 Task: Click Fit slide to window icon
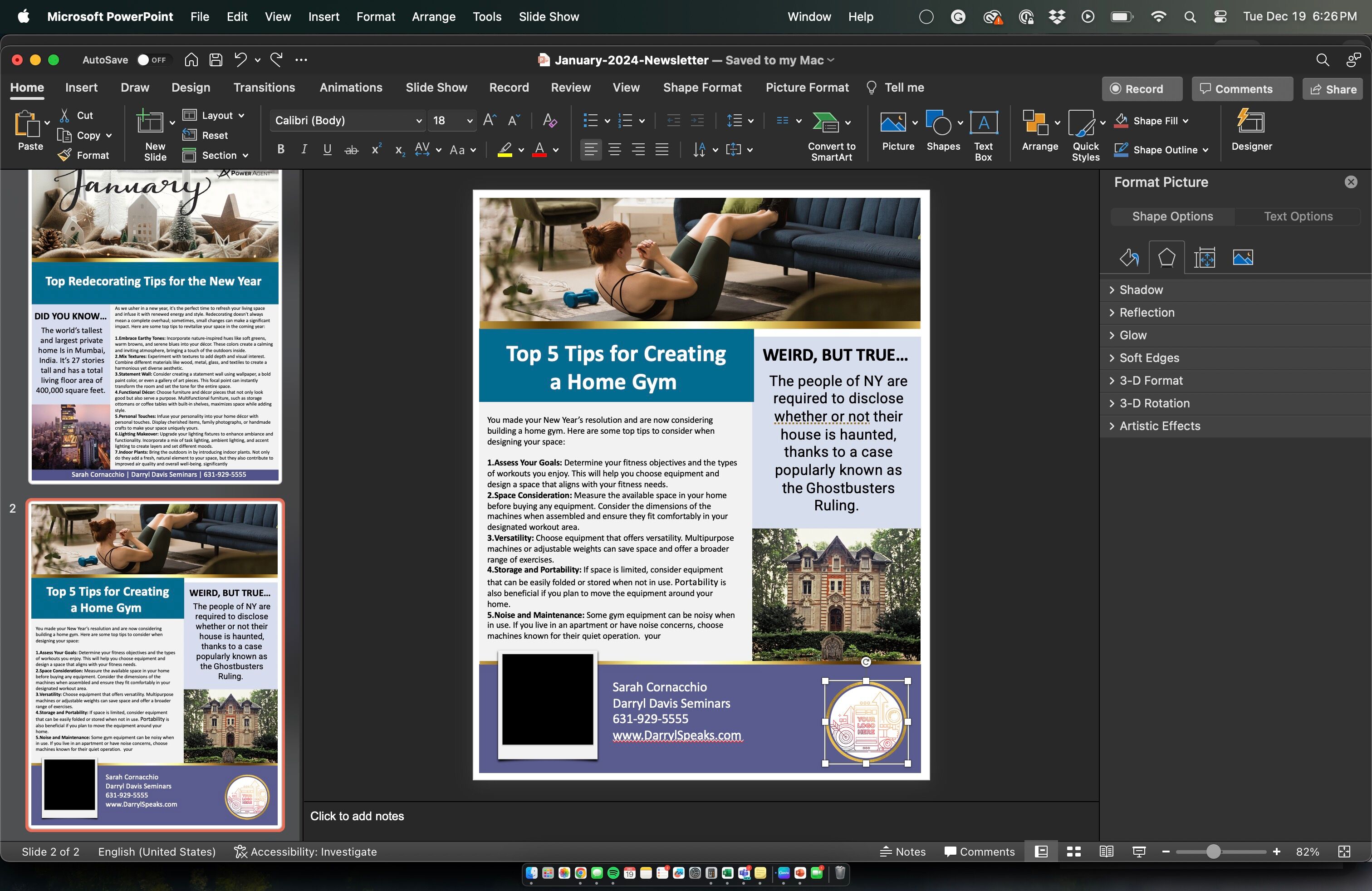[x=1344, y=852]
